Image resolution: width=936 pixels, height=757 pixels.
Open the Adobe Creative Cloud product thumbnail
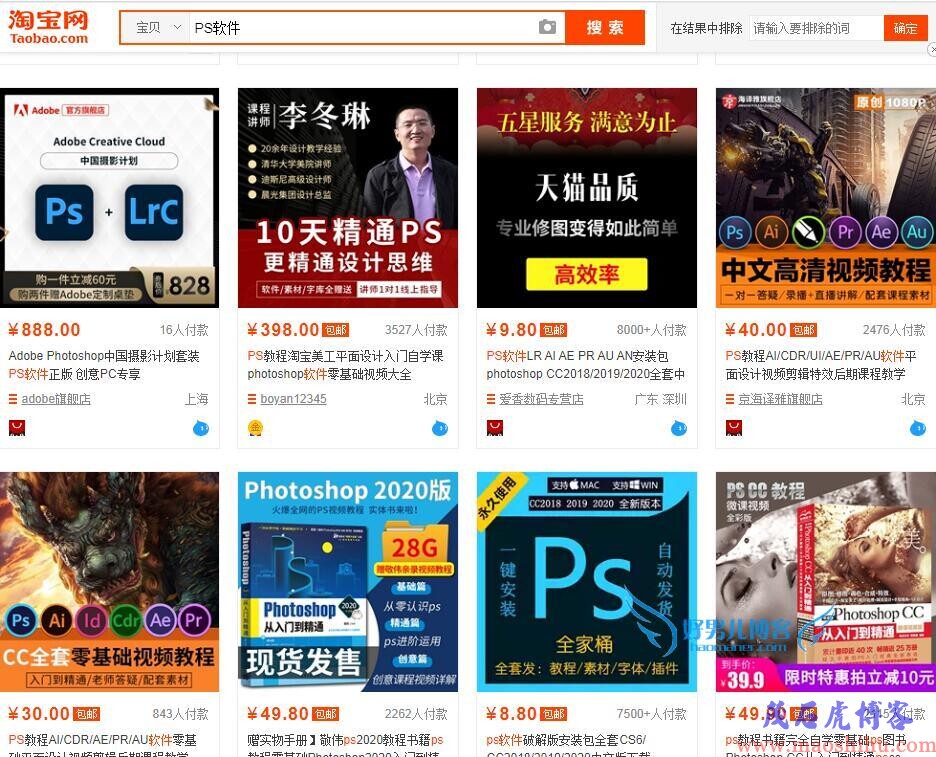tap(109, 198)
